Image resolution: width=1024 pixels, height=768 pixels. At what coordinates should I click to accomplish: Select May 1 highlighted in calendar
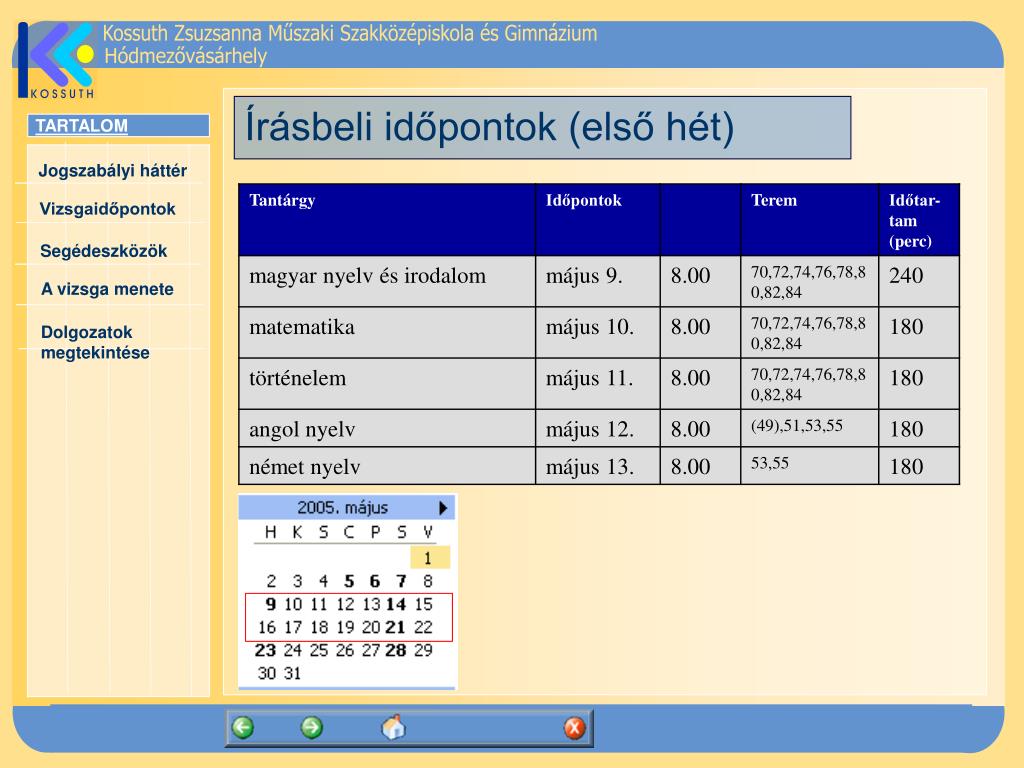(429, 558)
